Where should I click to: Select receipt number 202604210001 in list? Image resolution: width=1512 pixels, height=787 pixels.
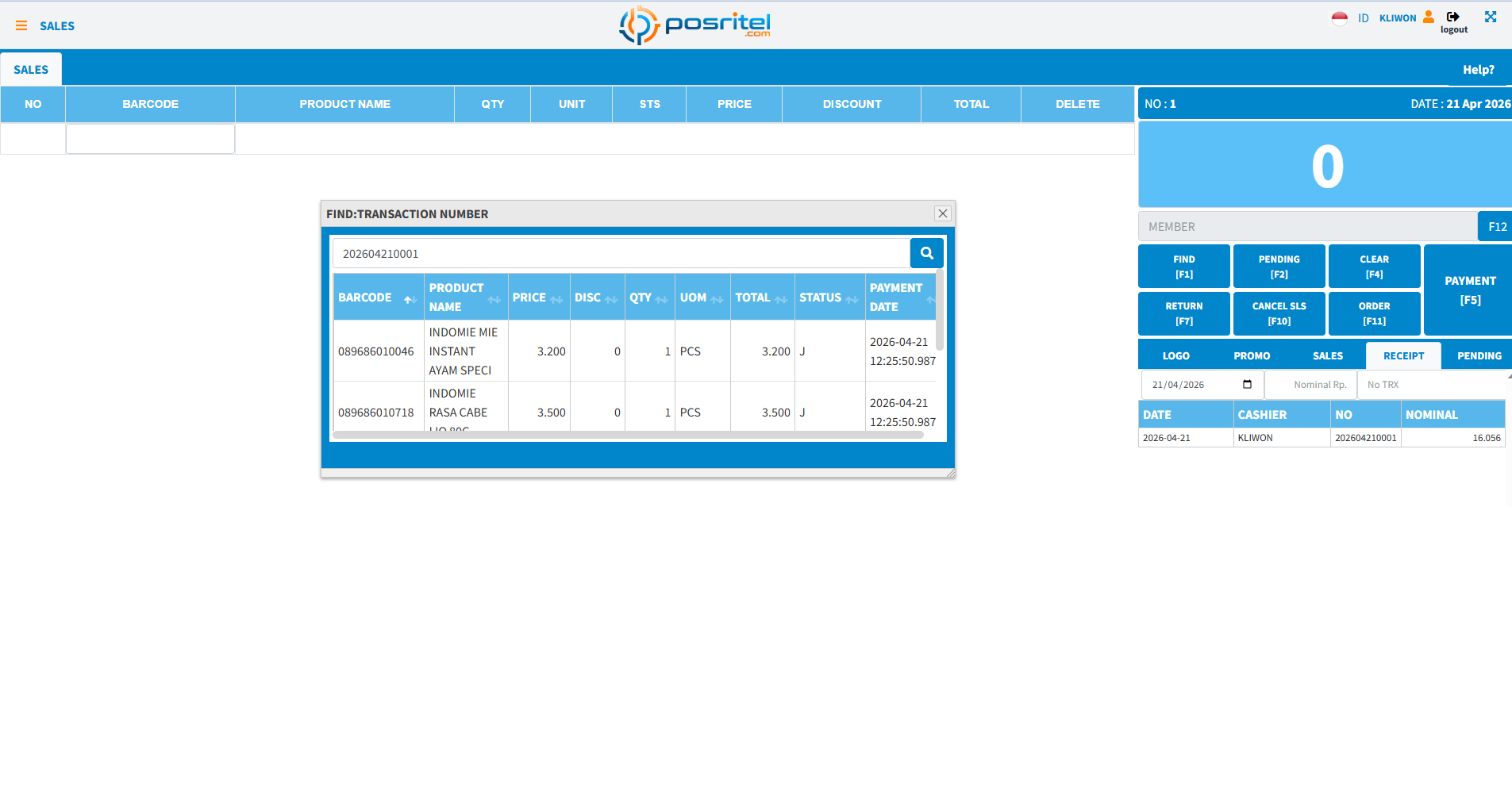click(1365, 438)
